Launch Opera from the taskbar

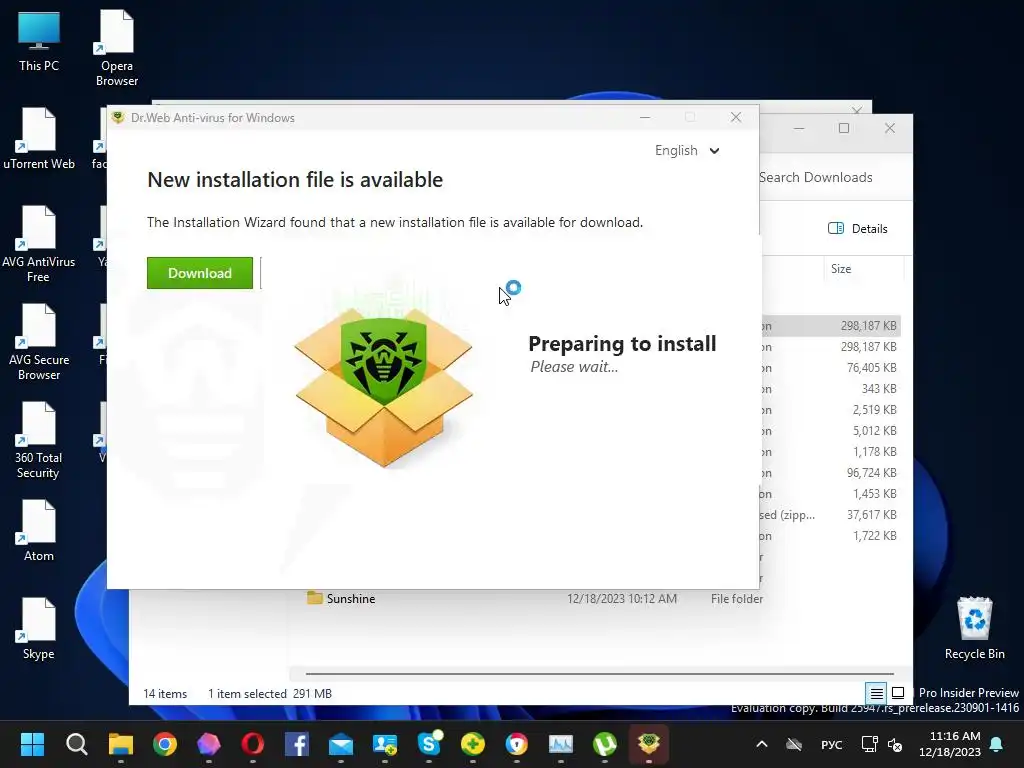tap(253, 744)
